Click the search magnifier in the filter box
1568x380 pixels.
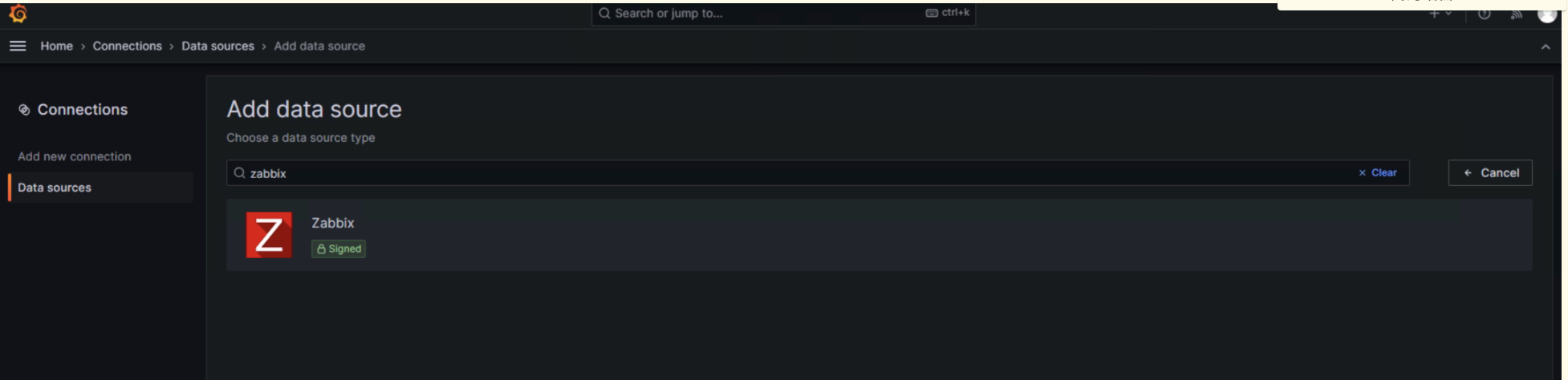239,173
